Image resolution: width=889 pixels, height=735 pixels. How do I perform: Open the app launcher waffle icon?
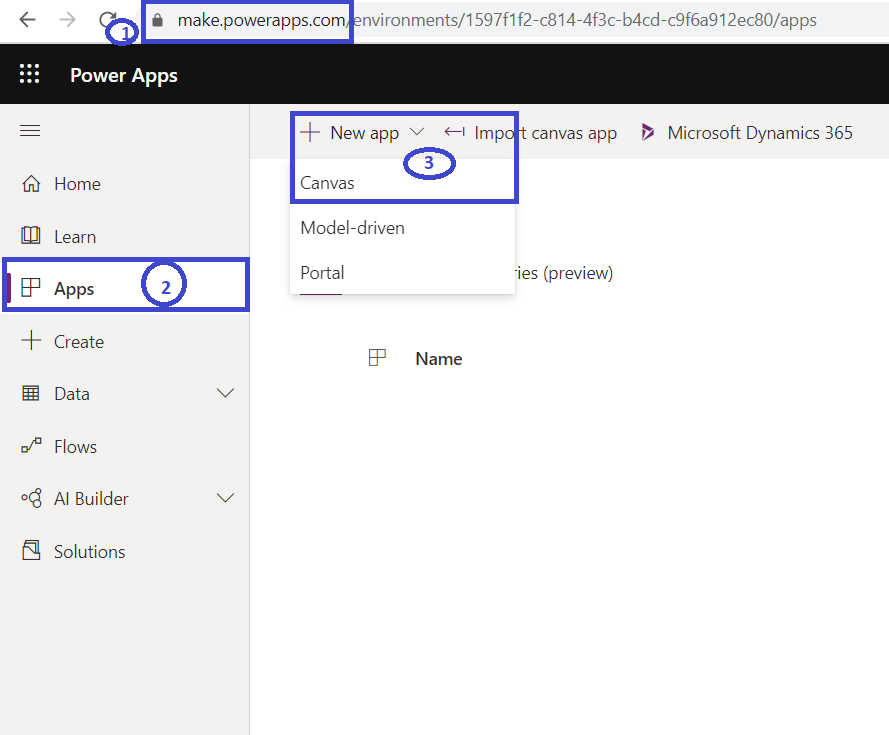point(30,75)
